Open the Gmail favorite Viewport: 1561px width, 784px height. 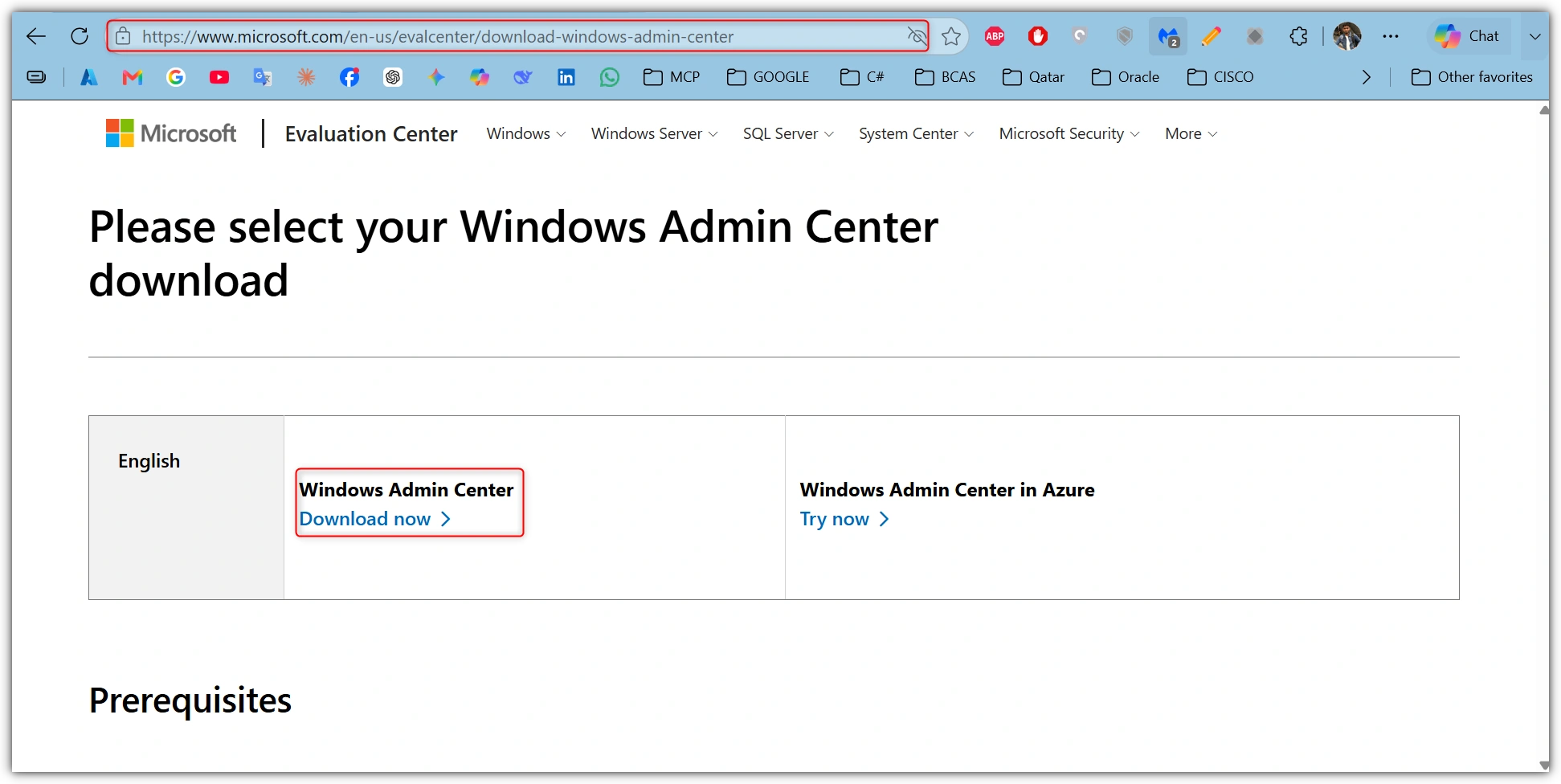[x=133, y=77]
